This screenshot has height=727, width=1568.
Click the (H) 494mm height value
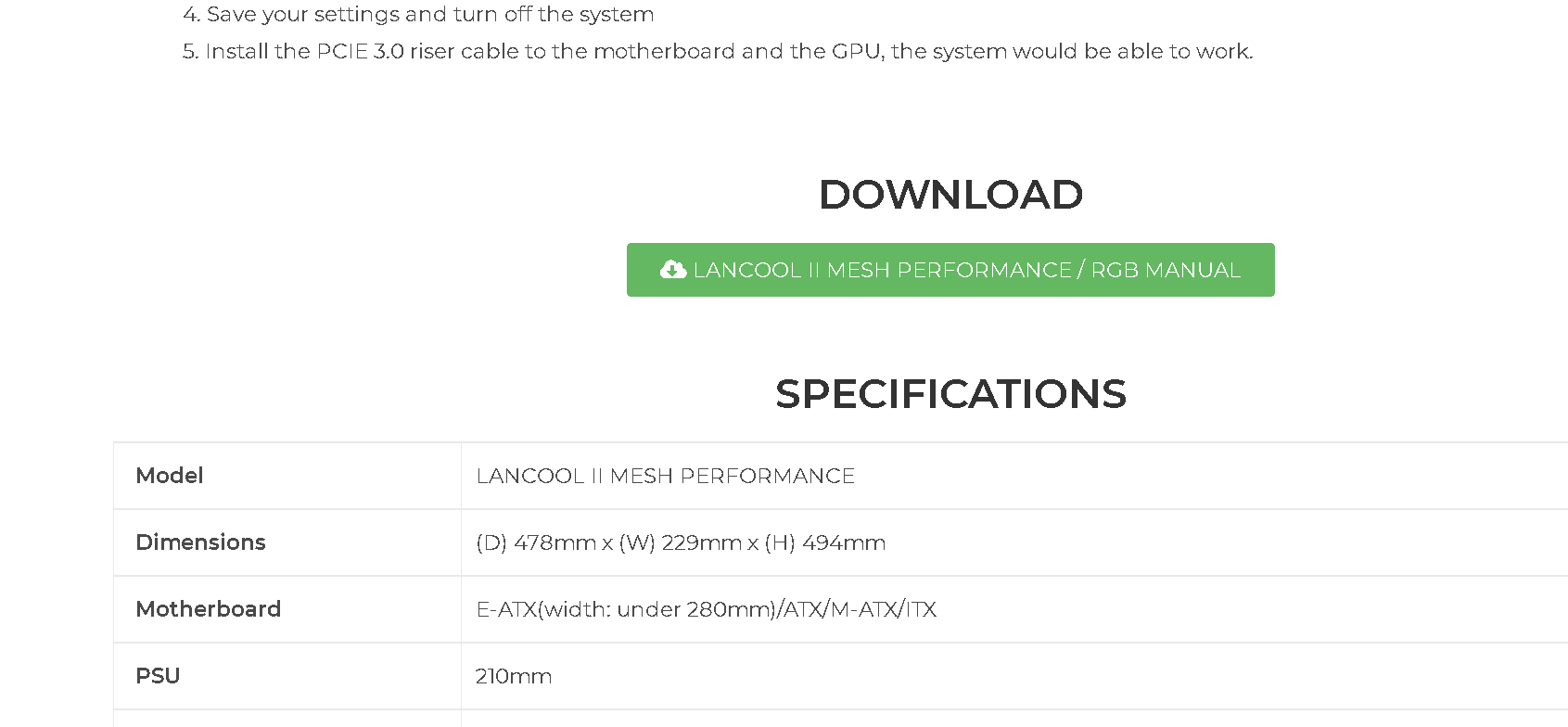(x=825, y=542)
